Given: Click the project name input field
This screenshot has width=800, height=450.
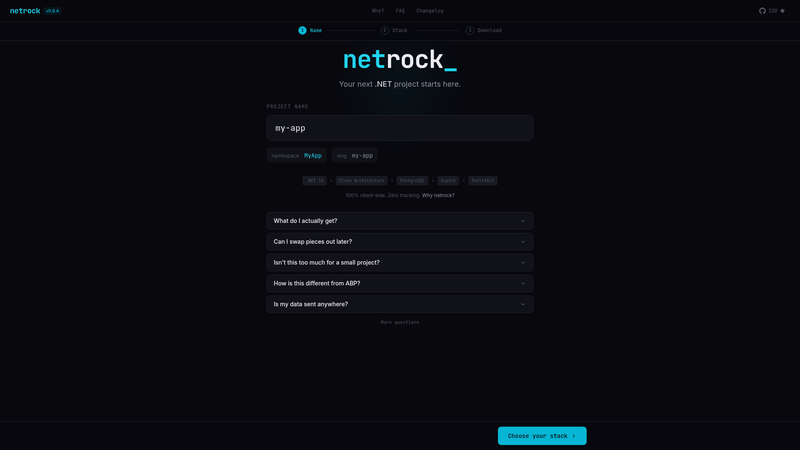Looking at the screenshot, I should point(399,128).
